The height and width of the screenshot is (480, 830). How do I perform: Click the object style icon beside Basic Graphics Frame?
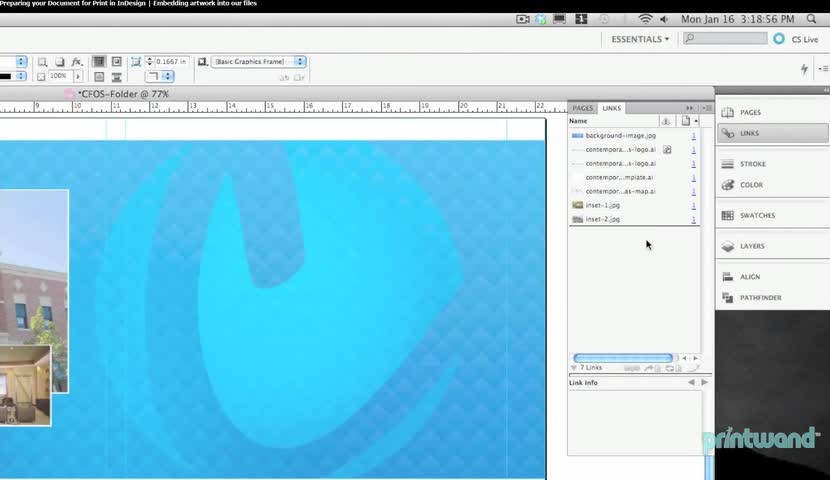(202, 62)
